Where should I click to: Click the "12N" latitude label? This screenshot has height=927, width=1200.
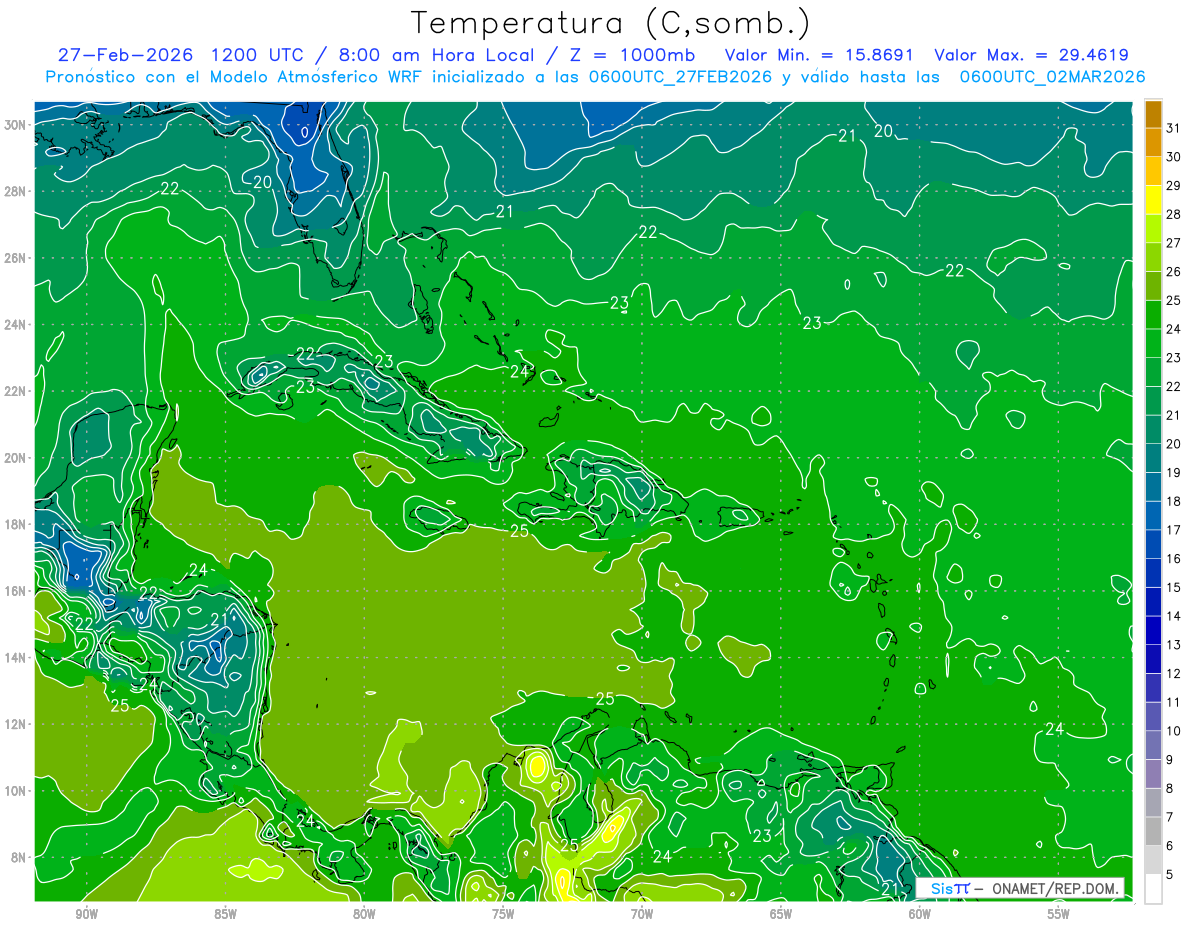(x=15, y=724)
